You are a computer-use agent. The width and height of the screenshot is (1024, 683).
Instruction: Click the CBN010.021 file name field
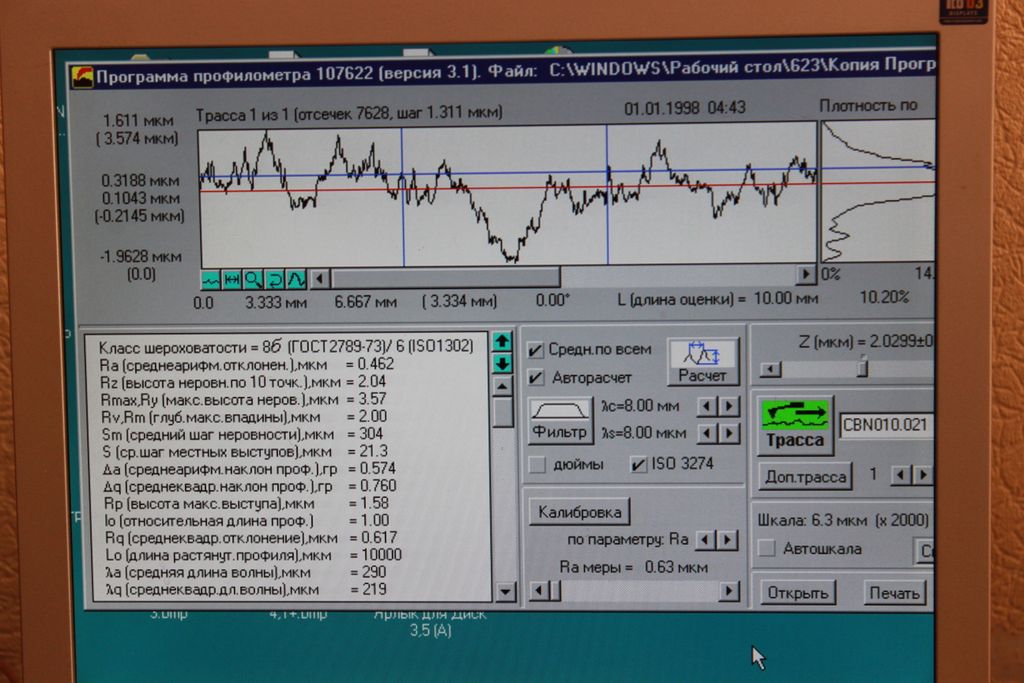(886, 425)
